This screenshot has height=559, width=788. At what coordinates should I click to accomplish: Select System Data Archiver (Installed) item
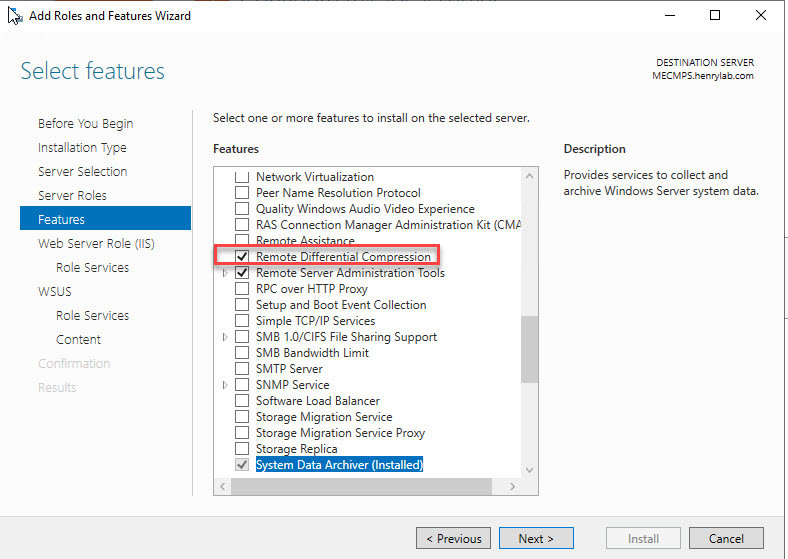coord(339,465)
